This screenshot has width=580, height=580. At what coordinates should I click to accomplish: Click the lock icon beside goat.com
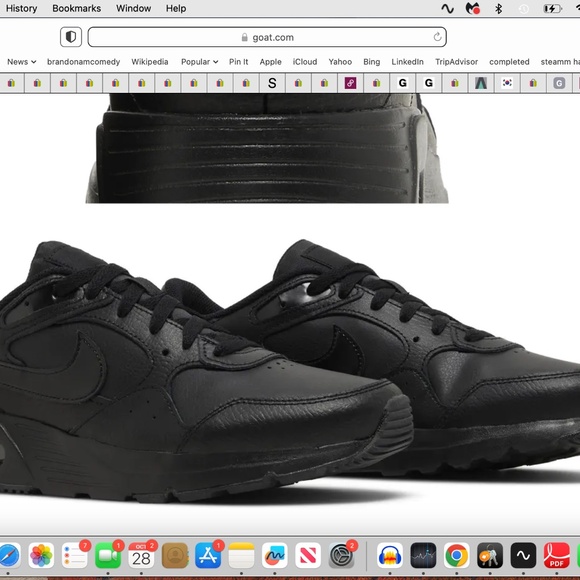tap(245, 37)
